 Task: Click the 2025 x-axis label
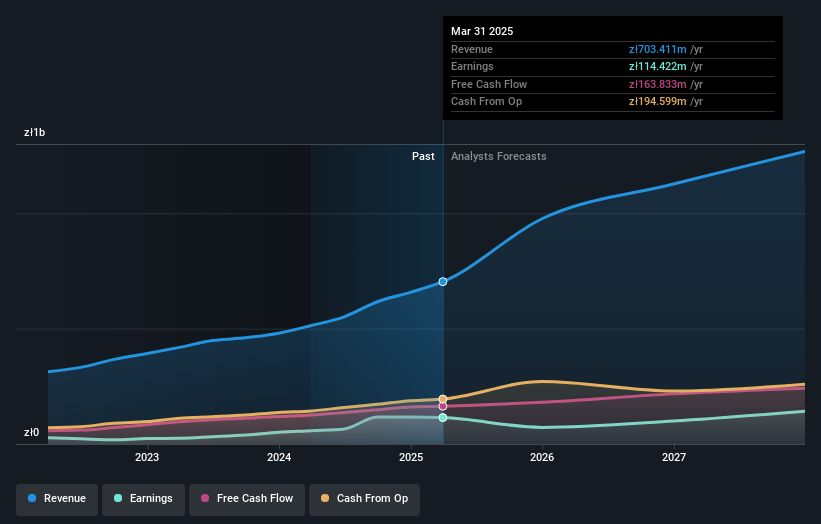coord(411,457)
